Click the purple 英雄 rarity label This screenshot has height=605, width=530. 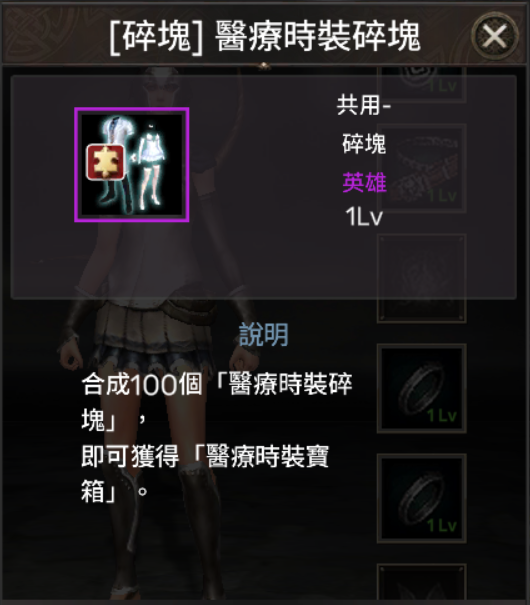tap(364, 183)
